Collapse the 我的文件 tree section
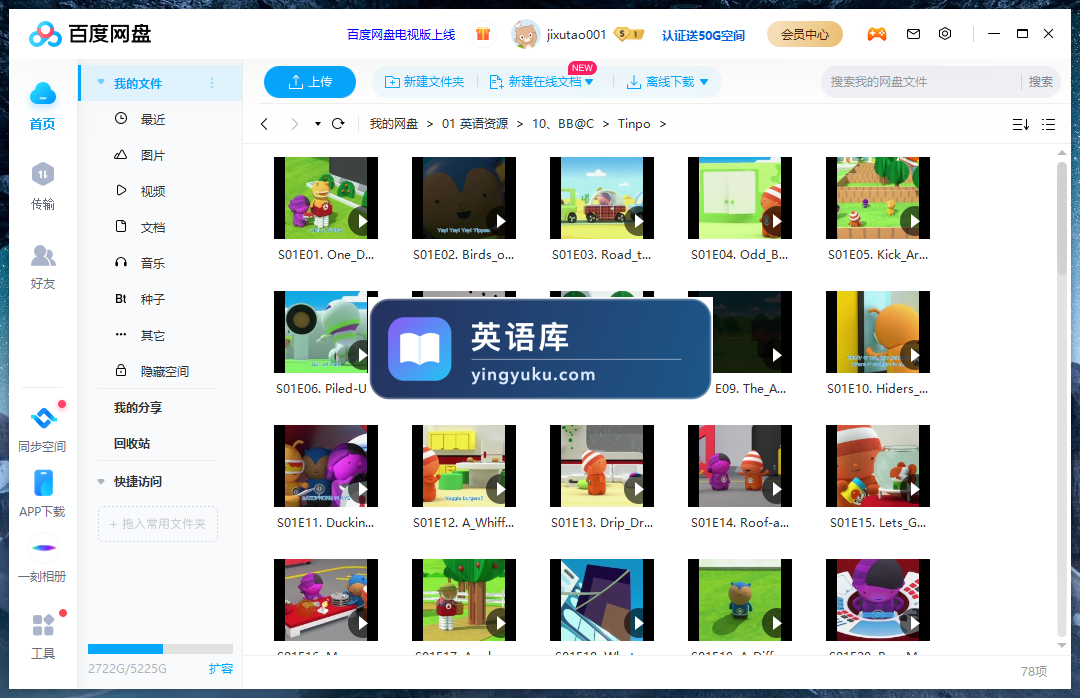 tap(101, 83)
